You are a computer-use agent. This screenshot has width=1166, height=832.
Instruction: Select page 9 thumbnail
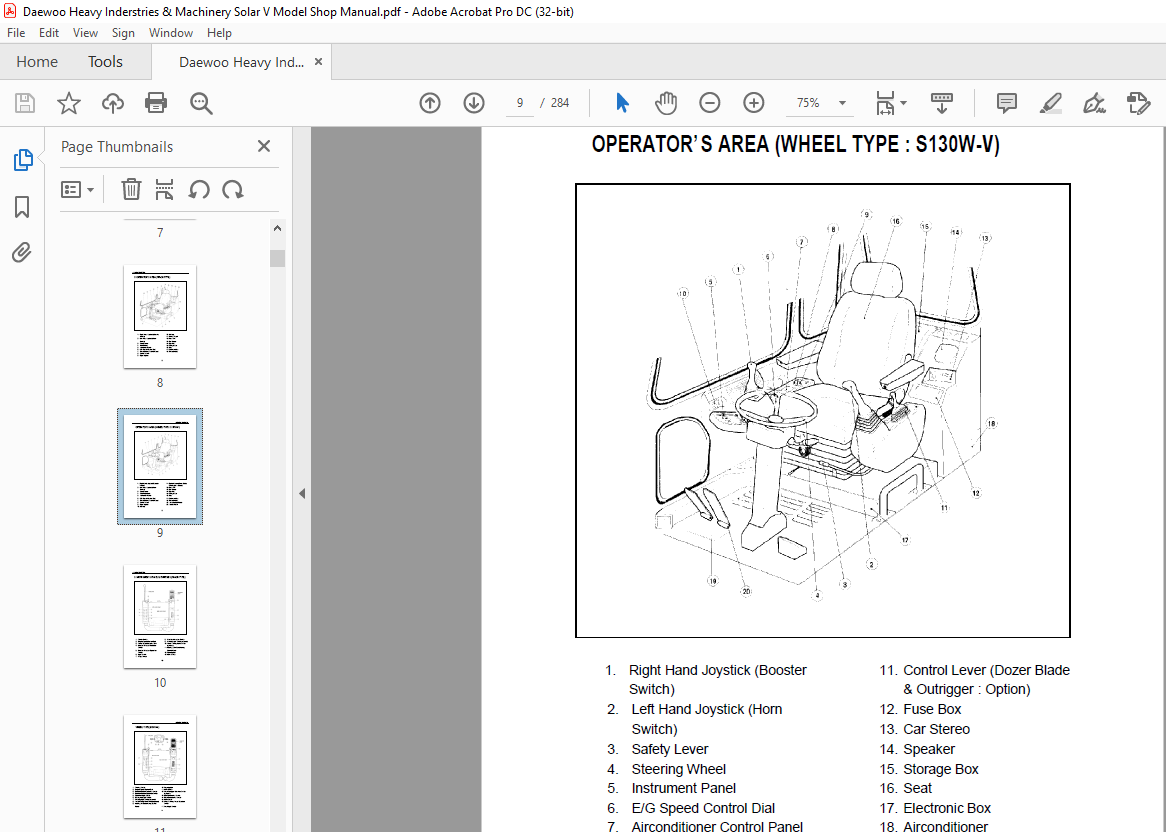160,466
